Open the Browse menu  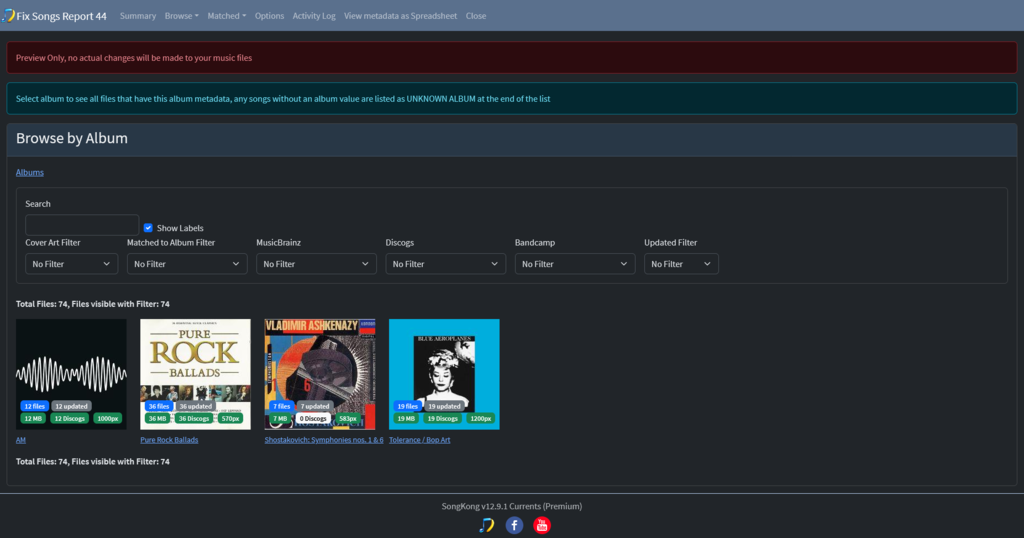point(182,16)
